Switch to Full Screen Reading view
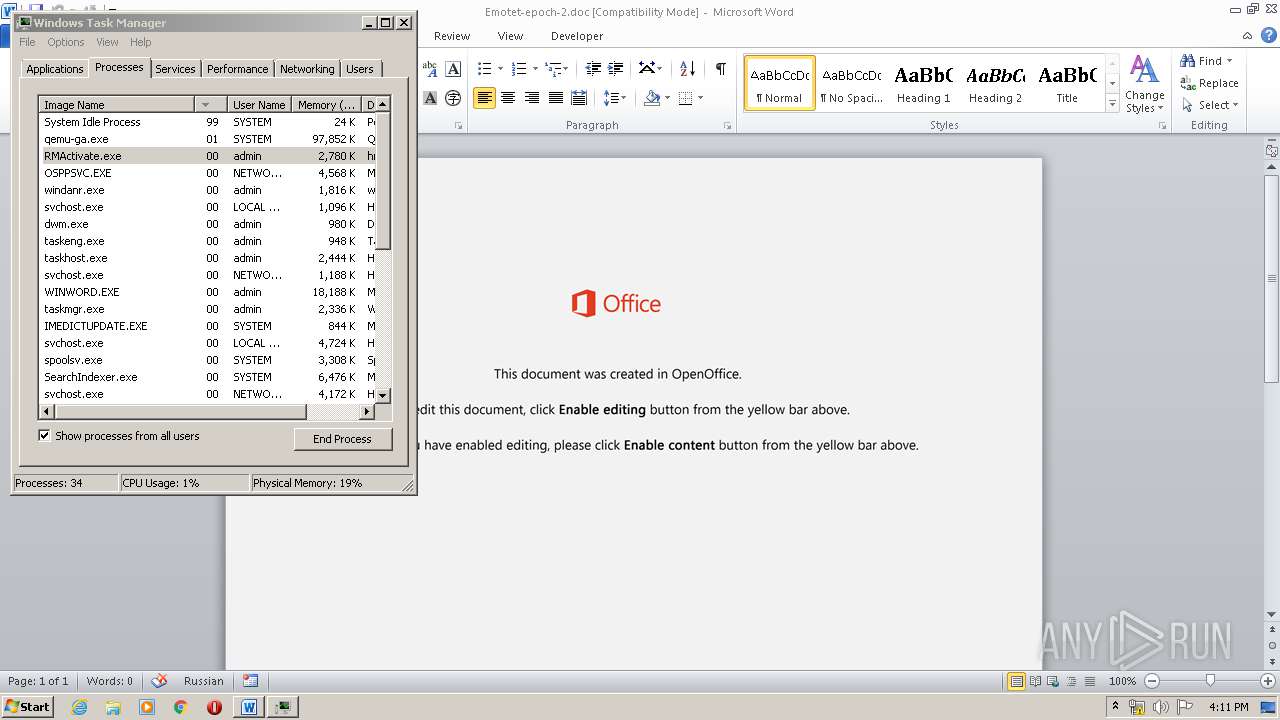The height and width of the screenshot is (720, 1280). point(1034,681)
